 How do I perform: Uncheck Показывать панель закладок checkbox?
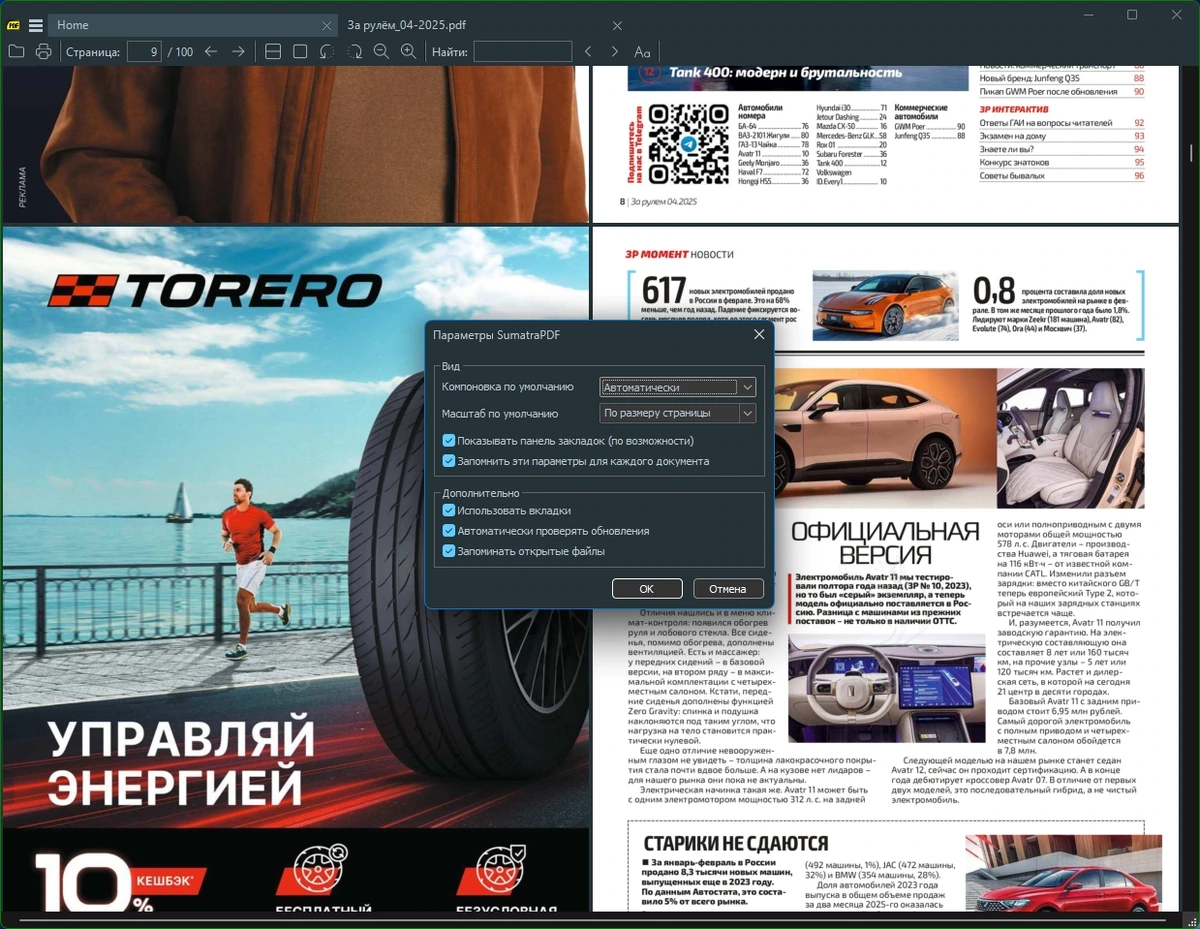[449, 441]
